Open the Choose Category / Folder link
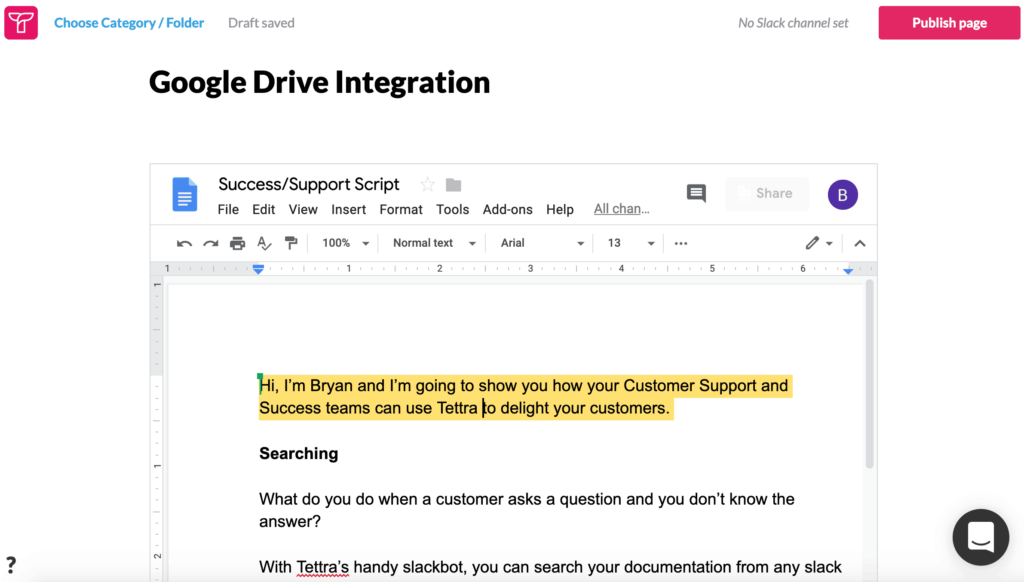This screenshot has height=582, width=1024. [129, 23]
